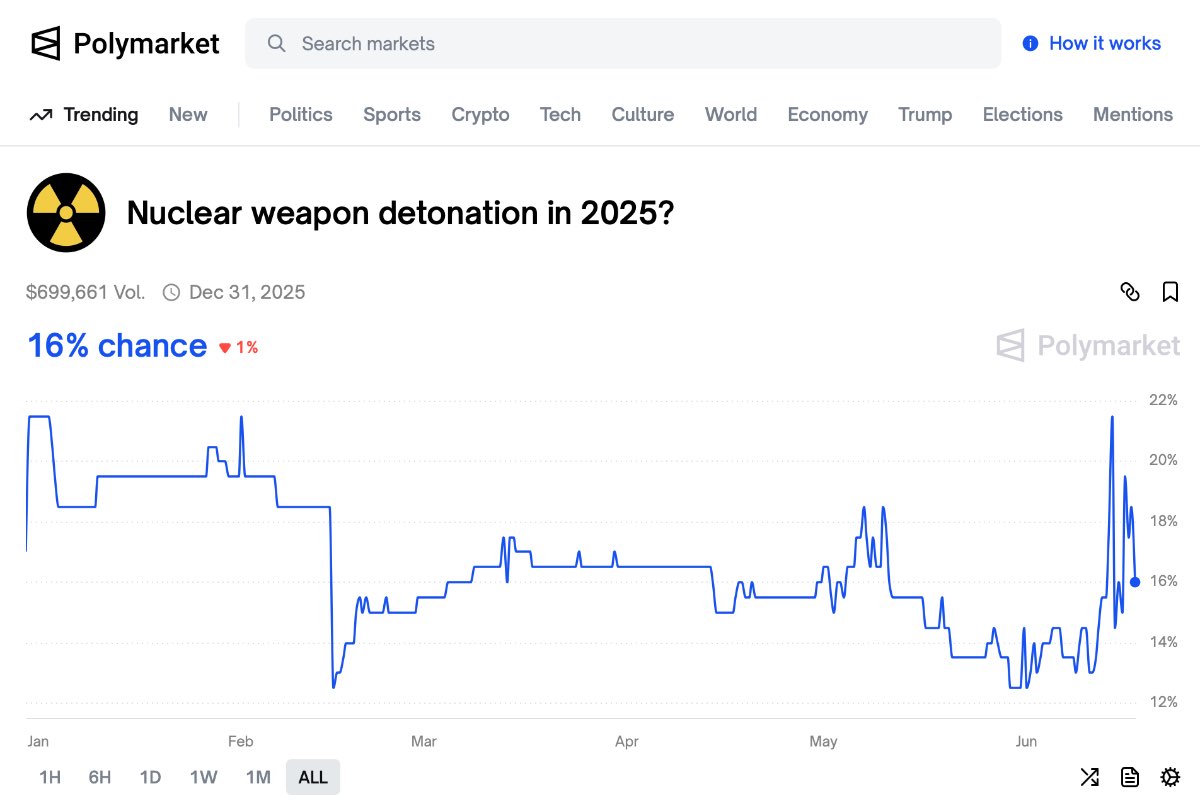This screenshot has height=800, width=1200.
Task: Set chart range to 1D
Action: 151,777
